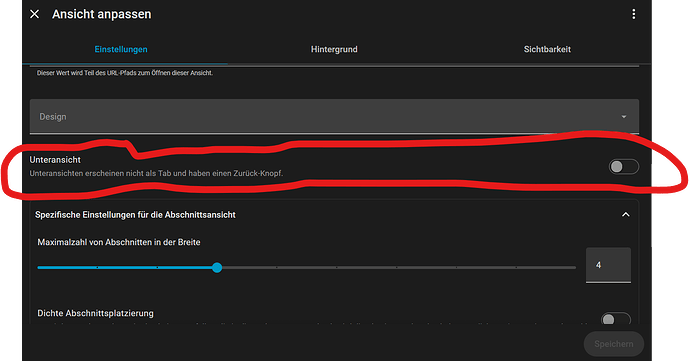Image resolution: width=690 pixels, height=361 pixels.
Task: Switch to the Hintergrund tab
Action: tap(334, 49)
